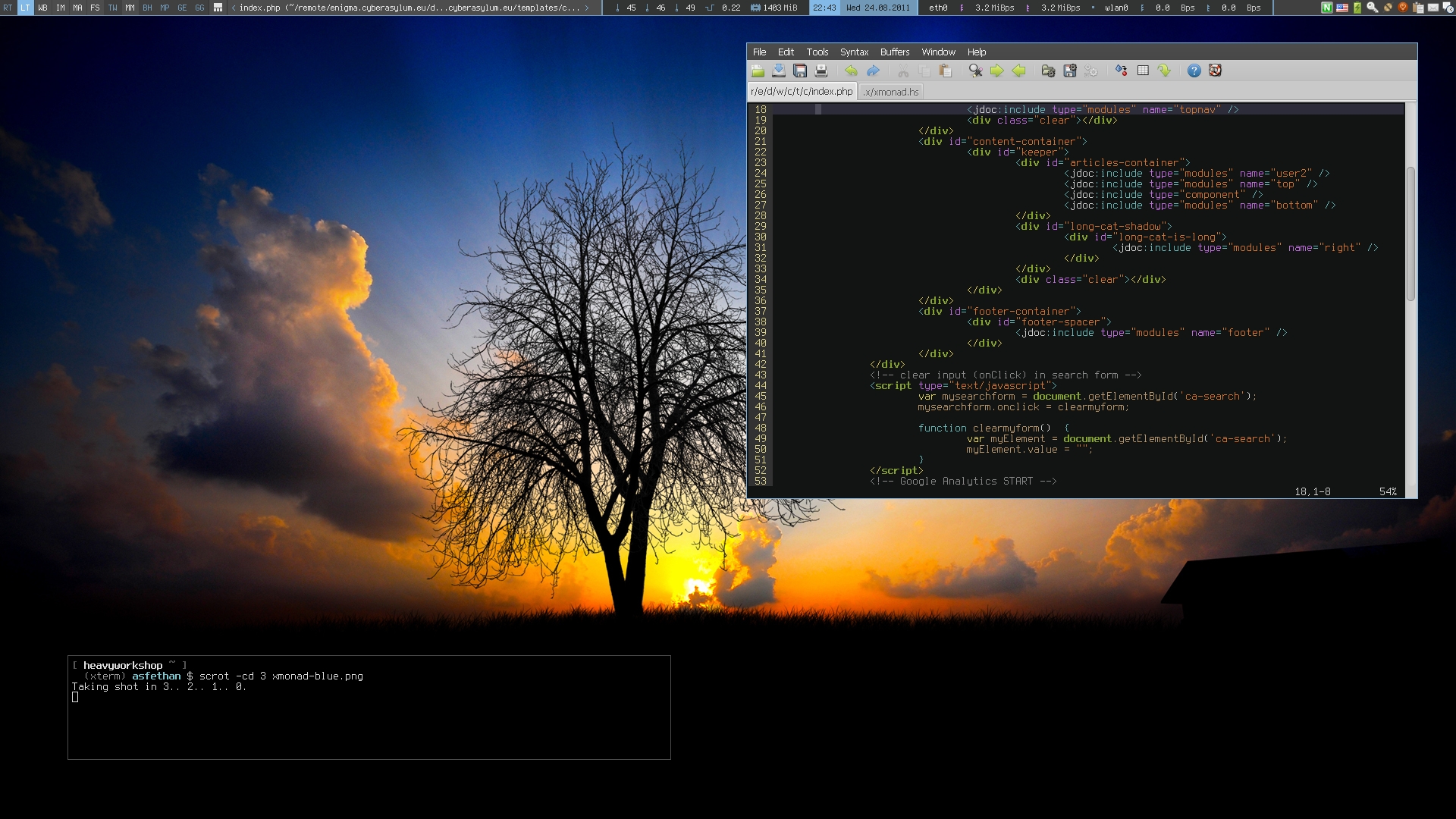Click 'heavyworkshop' hostname in the xterm
Screen dimensions: 1456x819
point(123,665)
